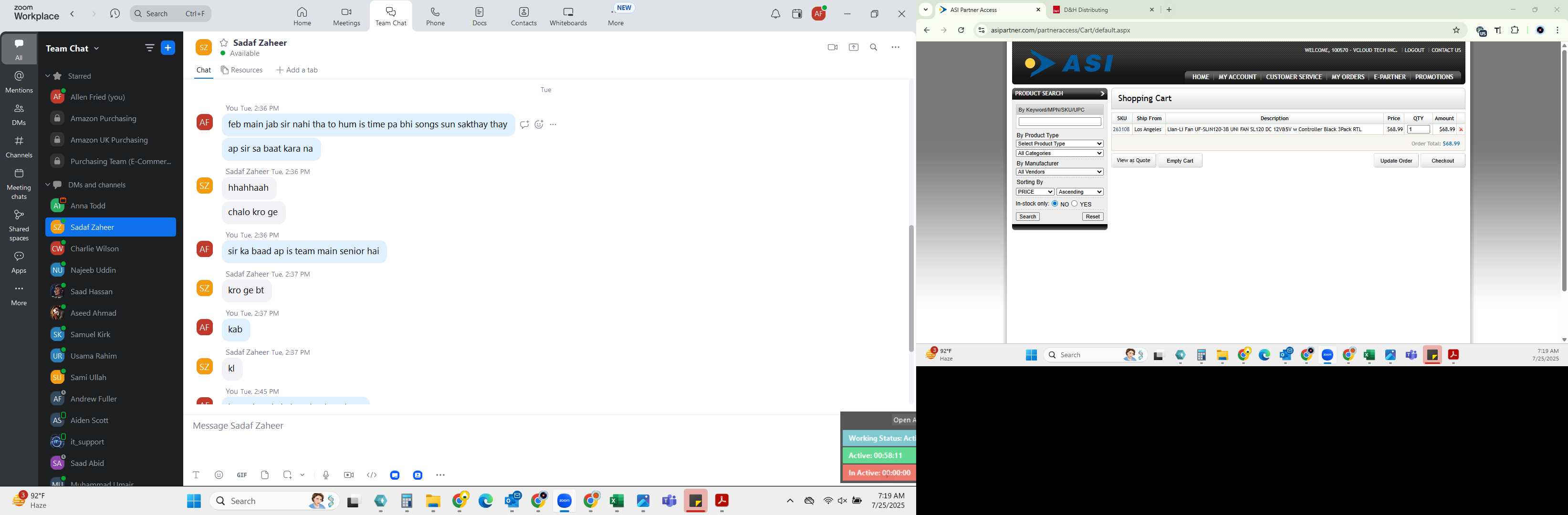Collapse the Starred section
The width and height of the screenshot is (1568, 515).
point(47,76)
